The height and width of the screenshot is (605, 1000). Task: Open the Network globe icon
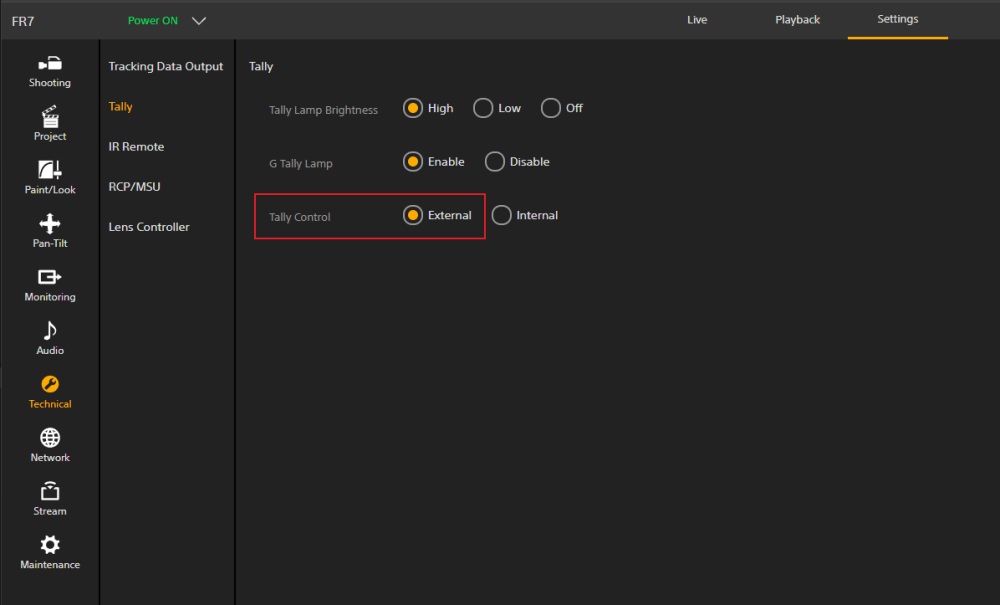coord(50,438)
